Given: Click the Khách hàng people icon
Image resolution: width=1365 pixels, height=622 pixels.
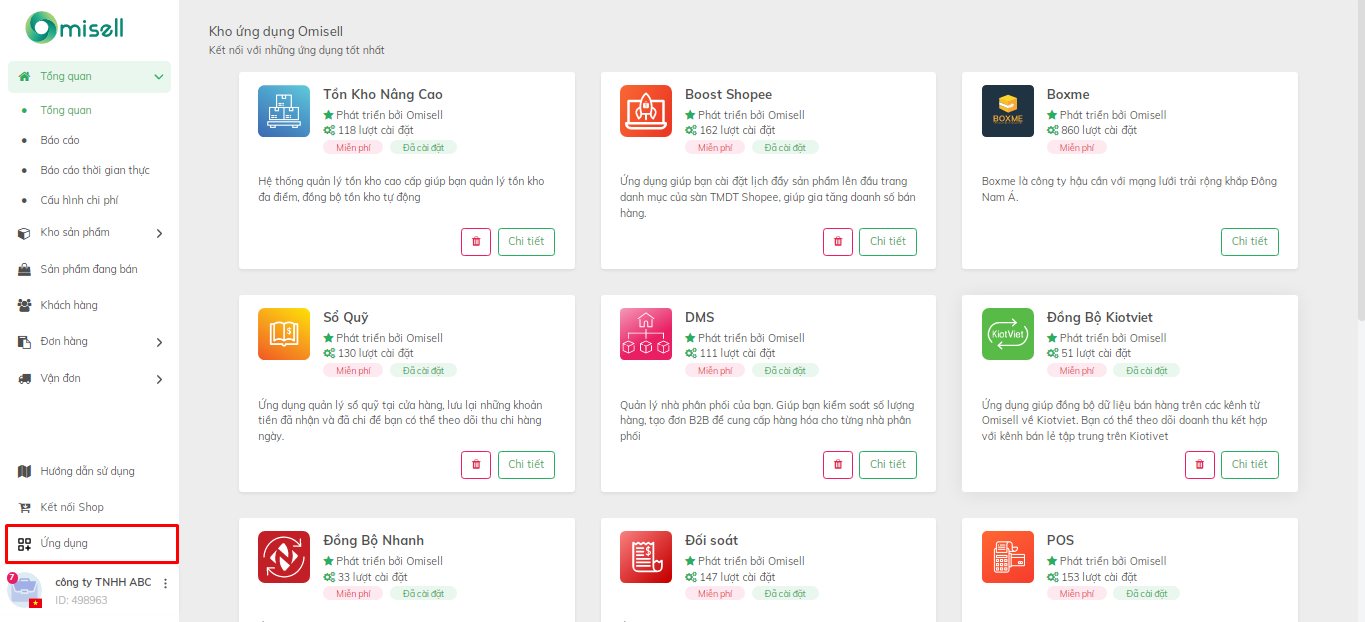Looking at the screenshot, I should click(x=24, y=306).
